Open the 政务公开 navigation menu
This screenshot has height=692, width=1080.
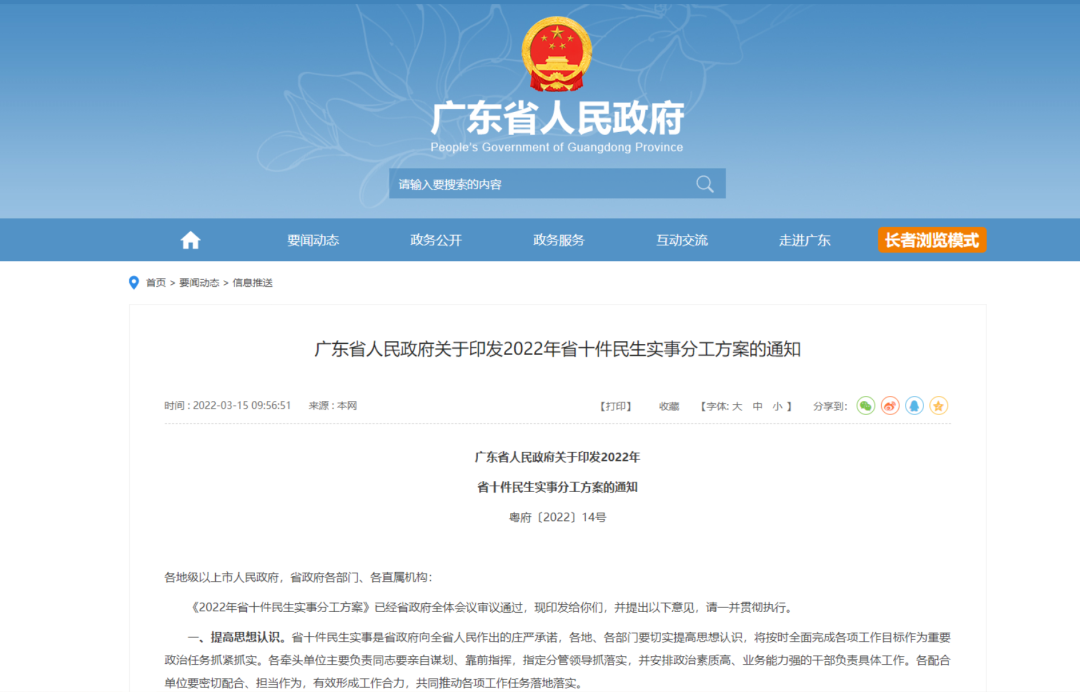click(x=436, y=240)
